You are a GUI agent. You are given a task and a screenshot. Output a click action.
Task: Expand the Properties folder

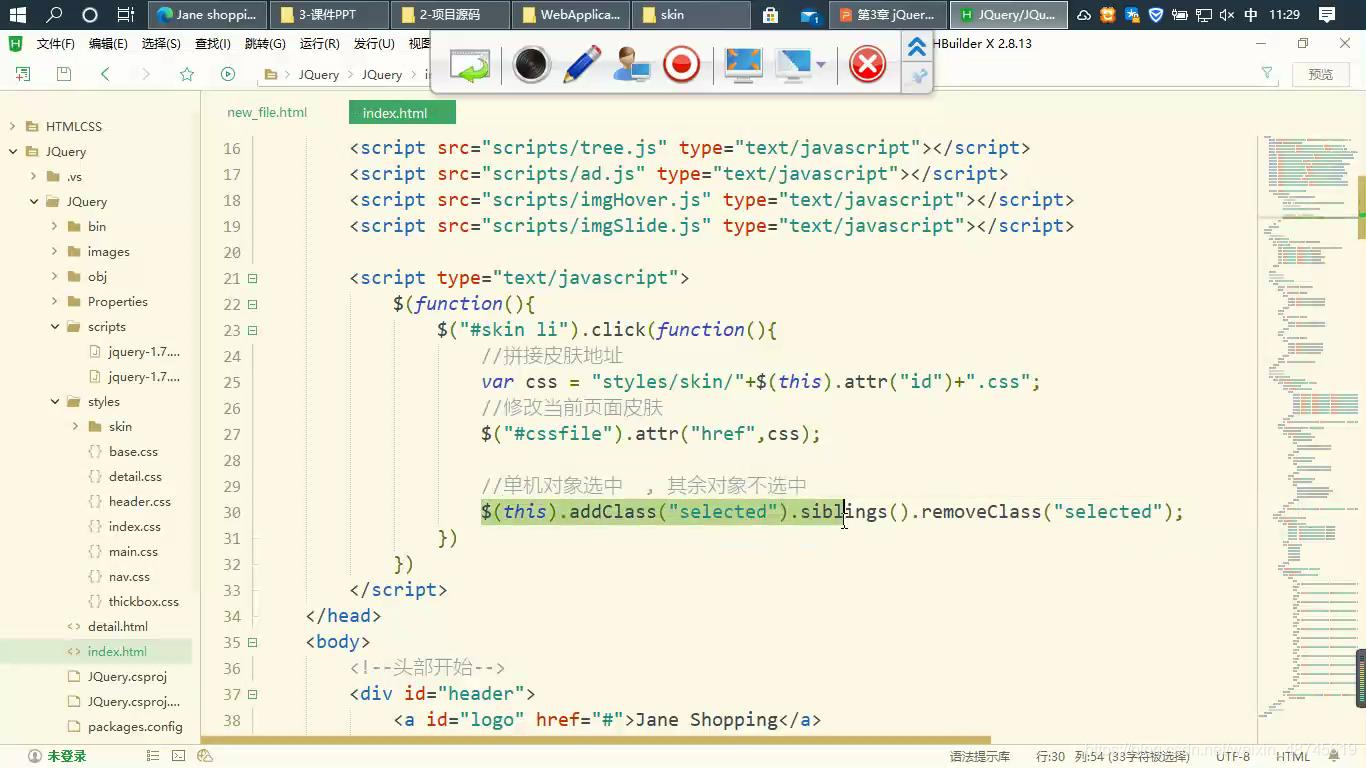(55, 302)
